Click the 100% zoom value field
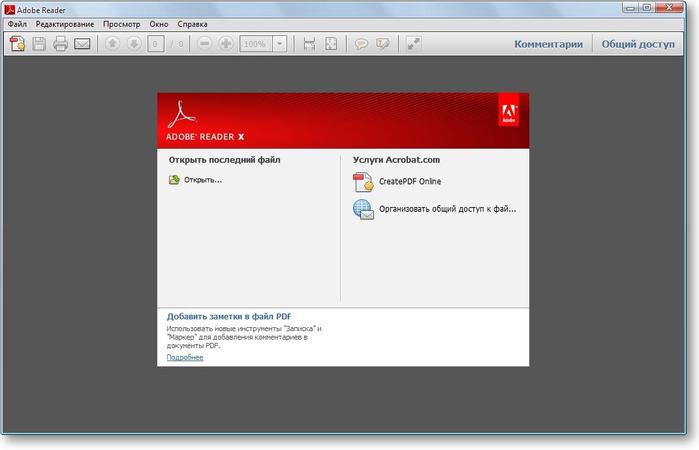This screenshot has height=450, width=699. (x=256, y=44)
